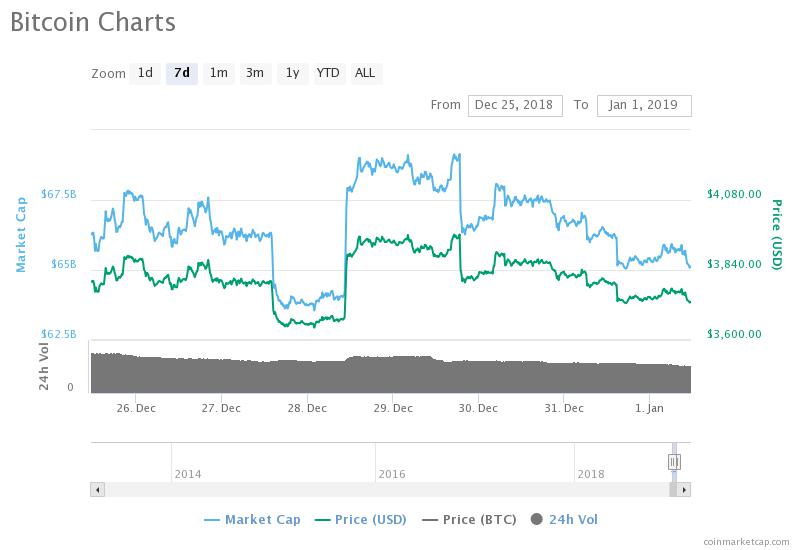Switch zoom to 1m
This screenshot has height=550, width=800.
[218, 73]
